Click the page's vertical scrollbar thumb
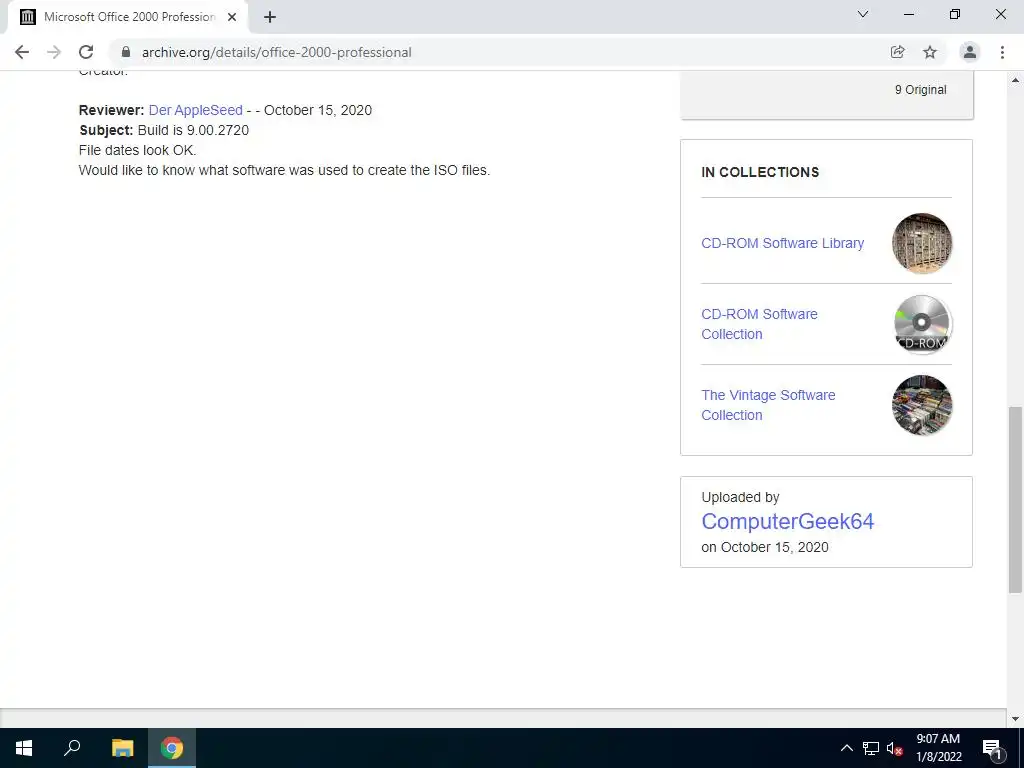 1015,500
